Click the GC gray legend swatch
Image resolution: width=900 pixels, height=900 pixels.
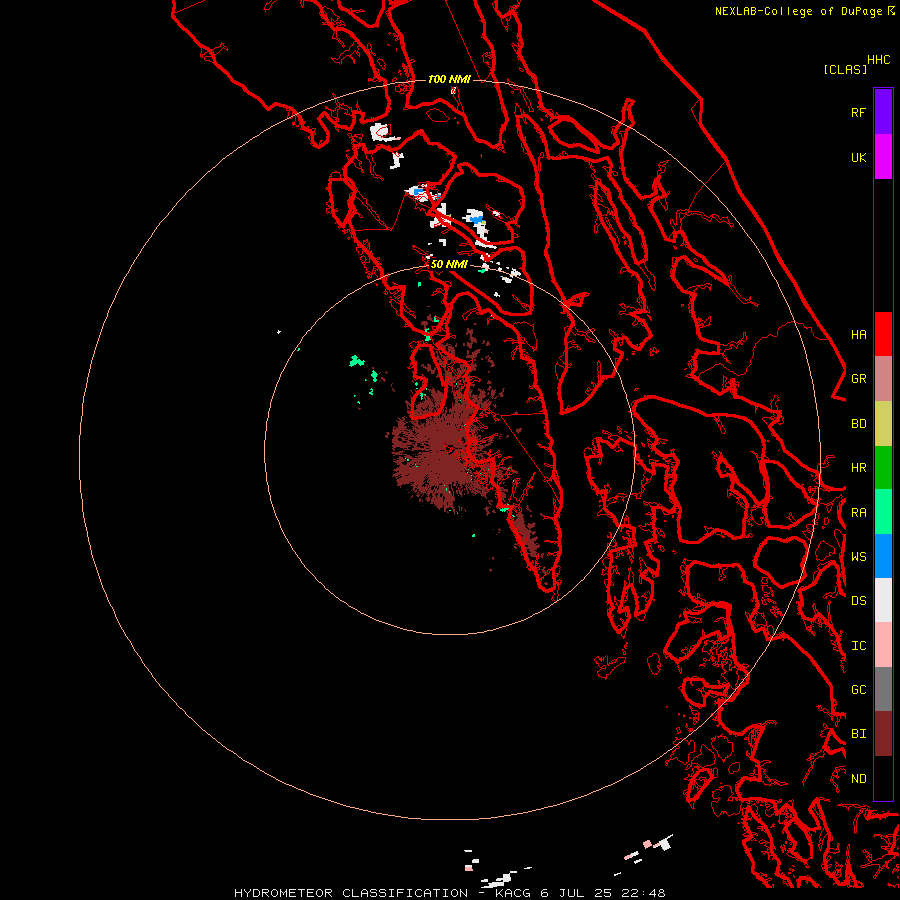[883, 689]
